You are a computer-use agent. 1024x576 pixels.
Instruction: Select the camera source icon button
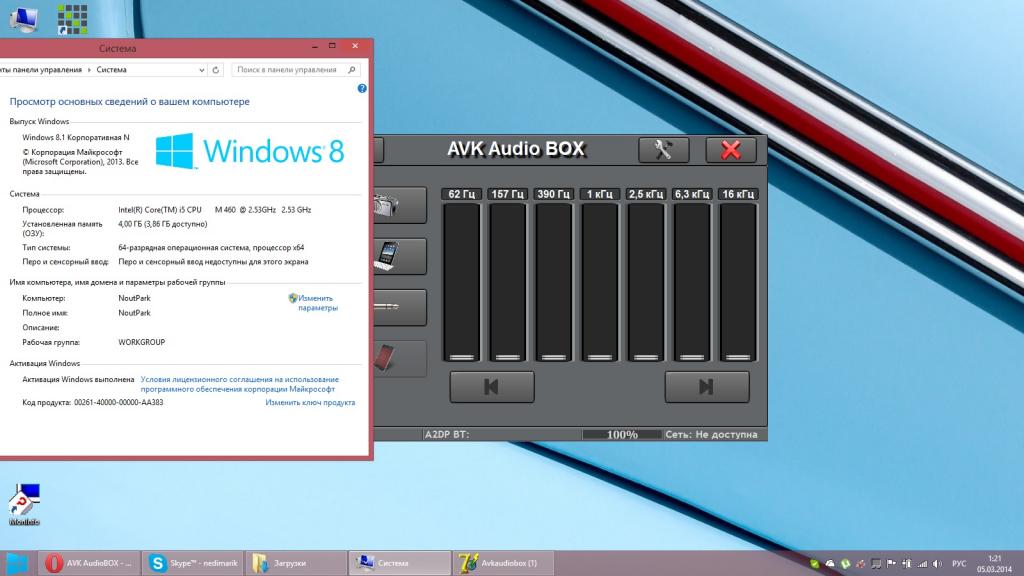[387, 205]
